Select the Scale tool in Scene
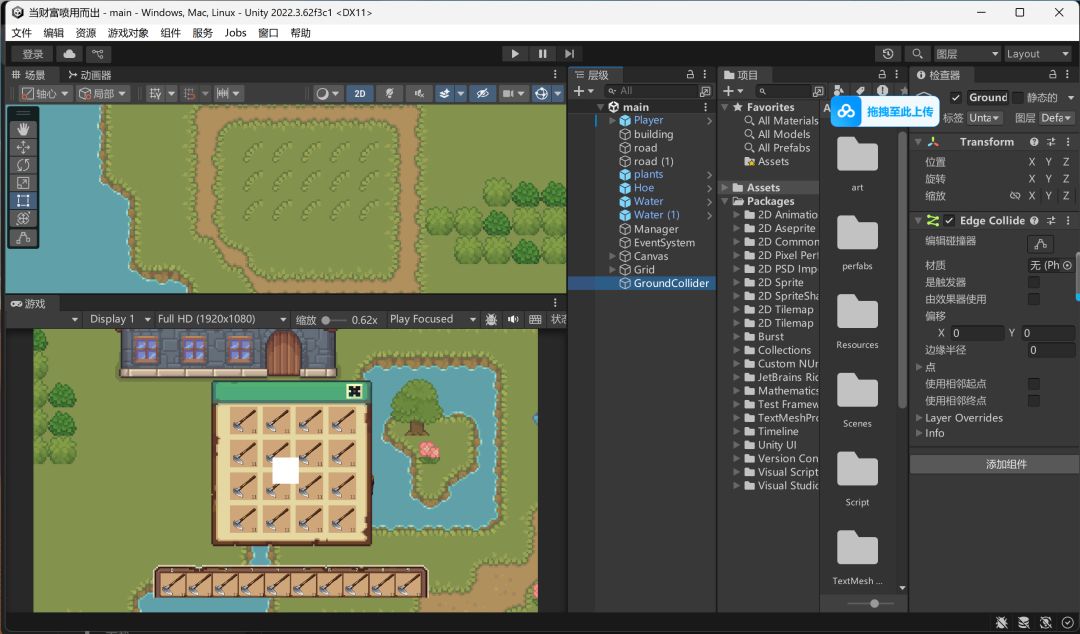This screenshot has width=1080, height=634. tap(23, 183)
